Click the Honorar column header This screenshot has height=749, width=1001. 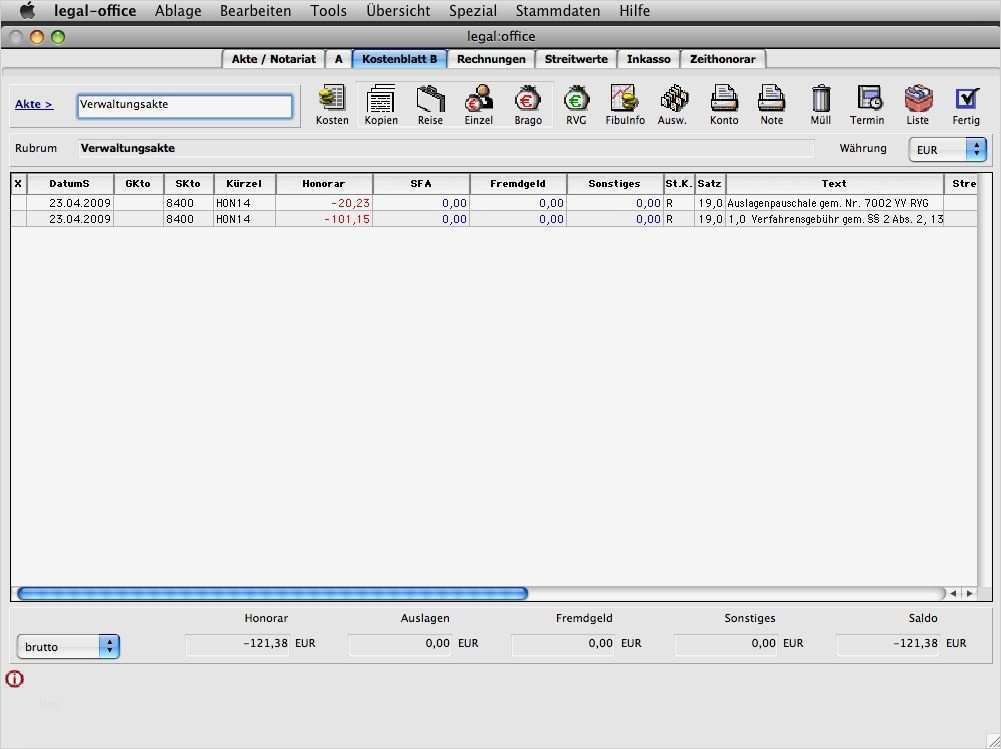tap(324, 184)
